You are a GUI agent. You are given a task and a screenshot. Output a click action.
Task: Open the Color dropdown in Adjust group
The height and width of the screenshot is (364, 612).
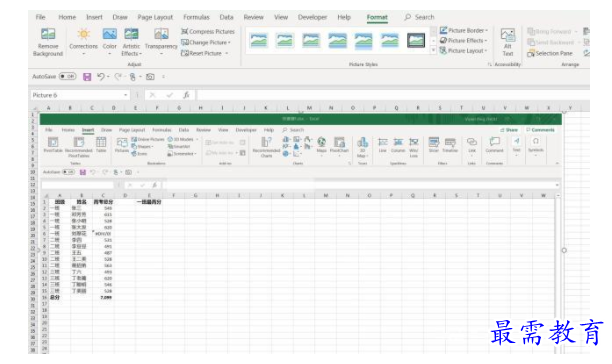[x=109, y=42]
